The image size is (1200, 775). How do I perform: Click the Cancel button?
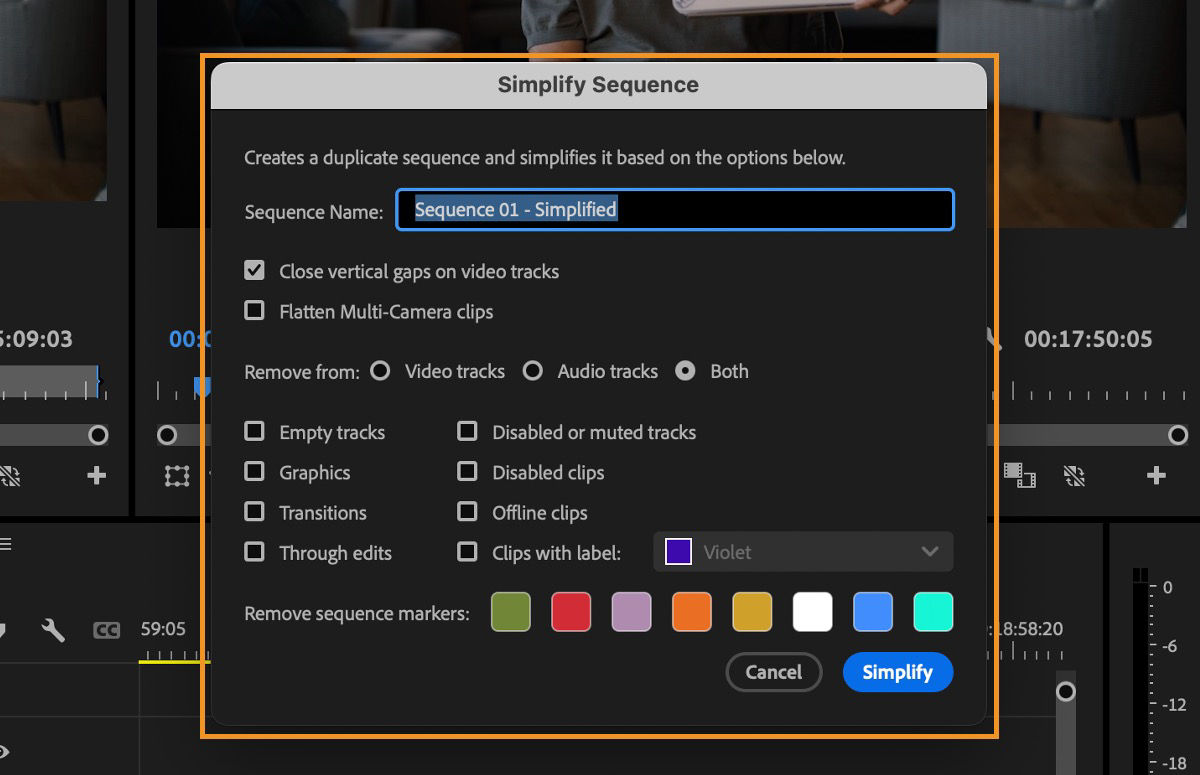pyautogui.click(x=773, y=672)
